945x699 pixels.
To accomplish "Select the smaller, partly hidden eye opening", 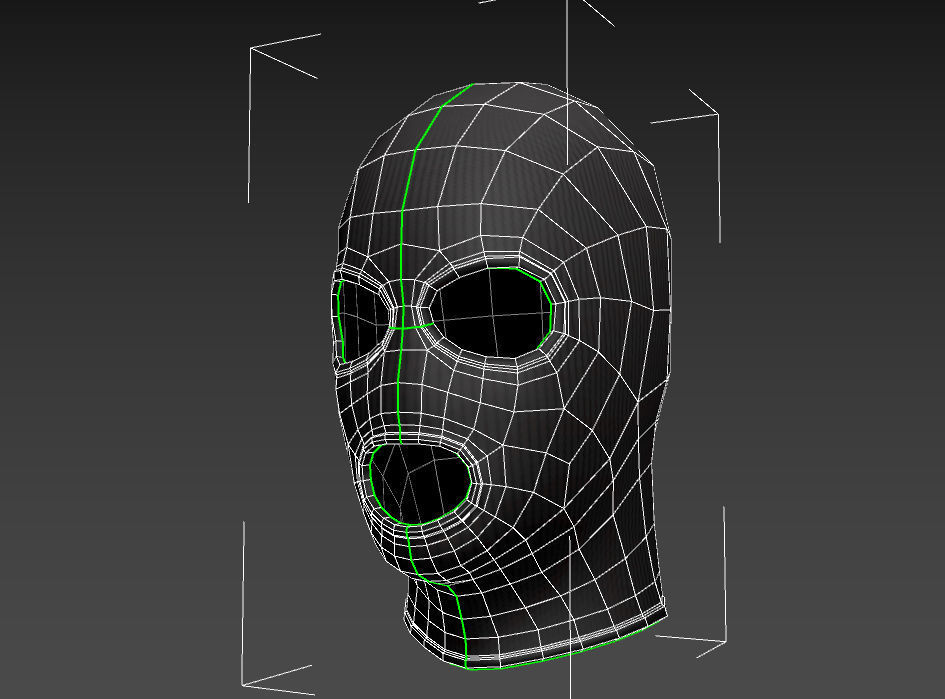I will [363, 320].
